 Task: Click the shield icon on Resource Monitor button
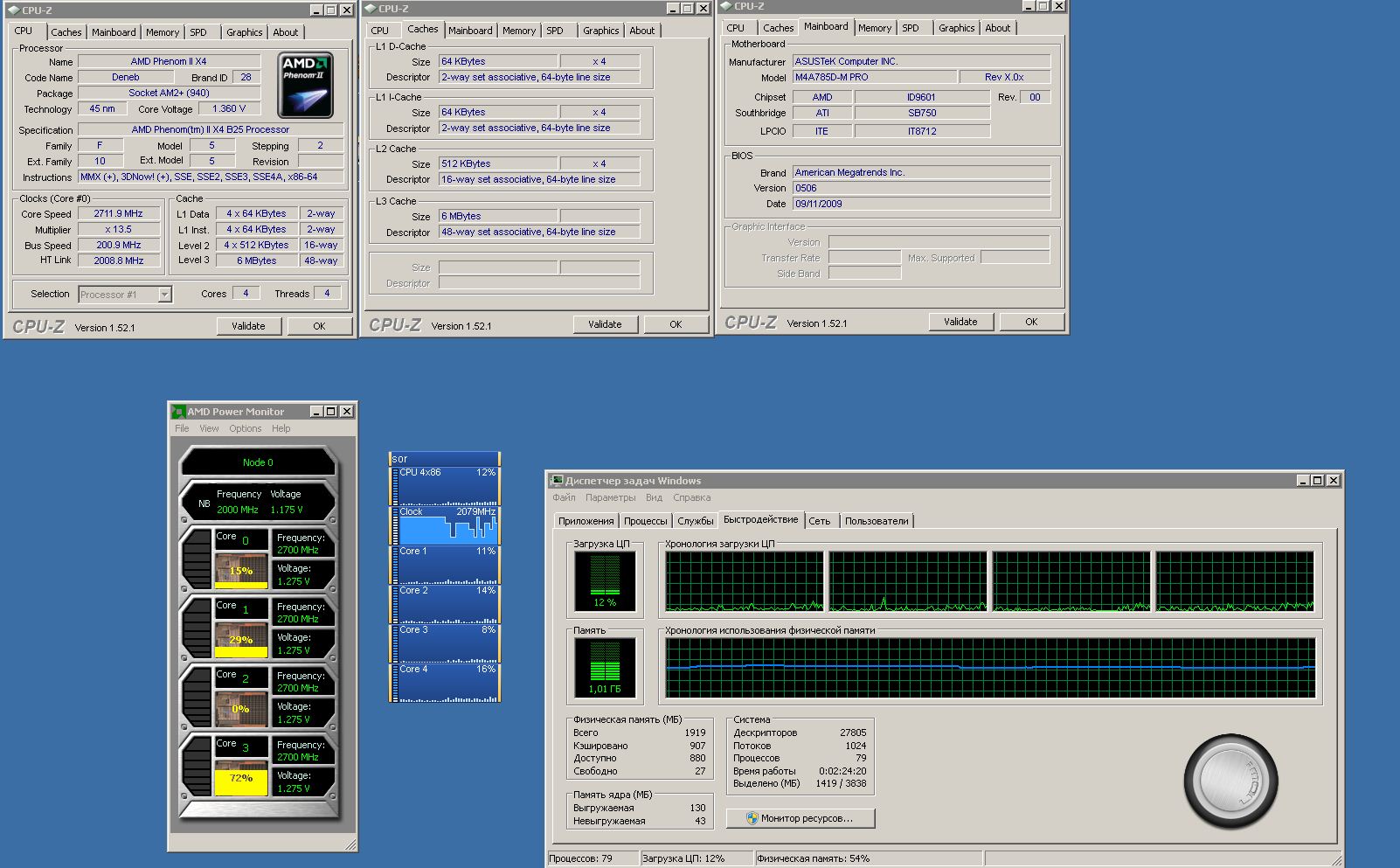tap(752, 818)
